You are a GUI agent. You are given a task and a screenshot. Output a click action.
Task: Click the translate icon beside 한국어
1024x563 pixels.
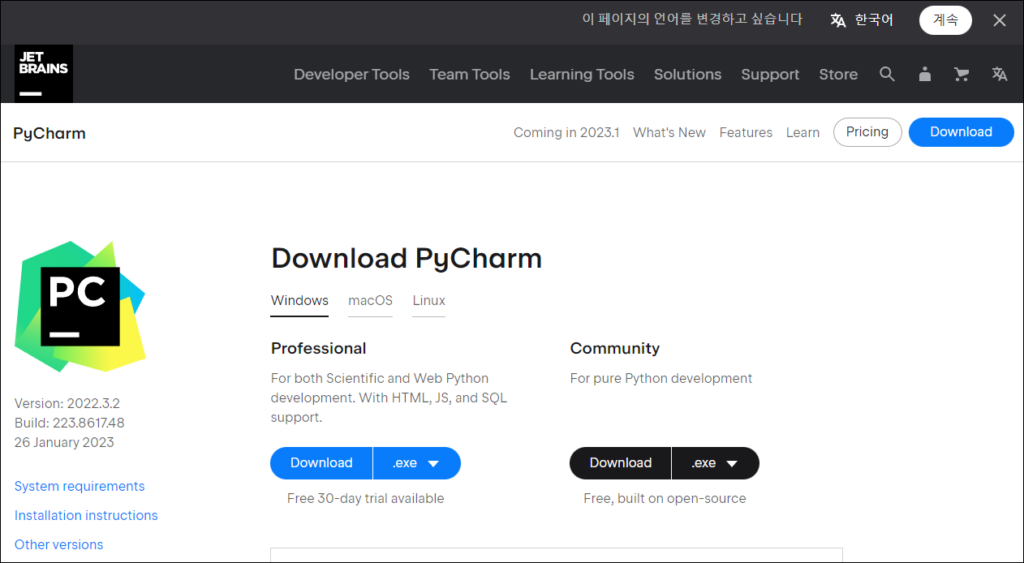coord(838,20)
